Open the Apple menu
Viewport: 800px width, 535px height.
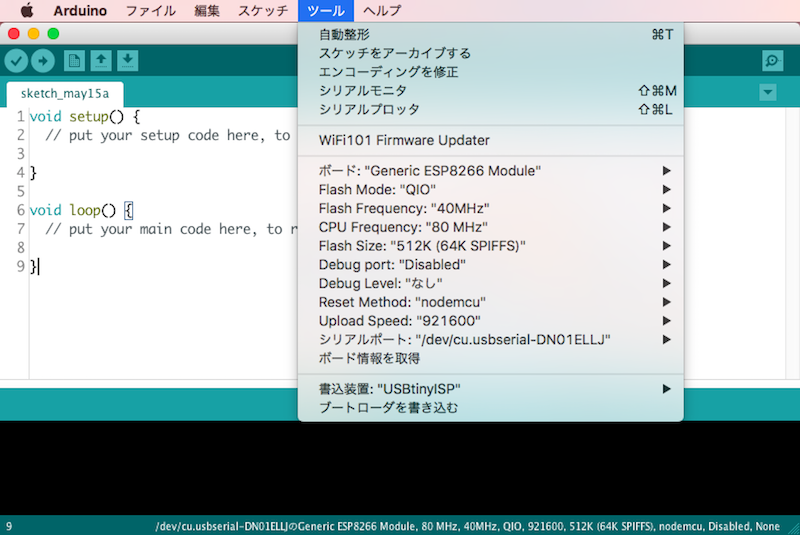click(27, 10)
